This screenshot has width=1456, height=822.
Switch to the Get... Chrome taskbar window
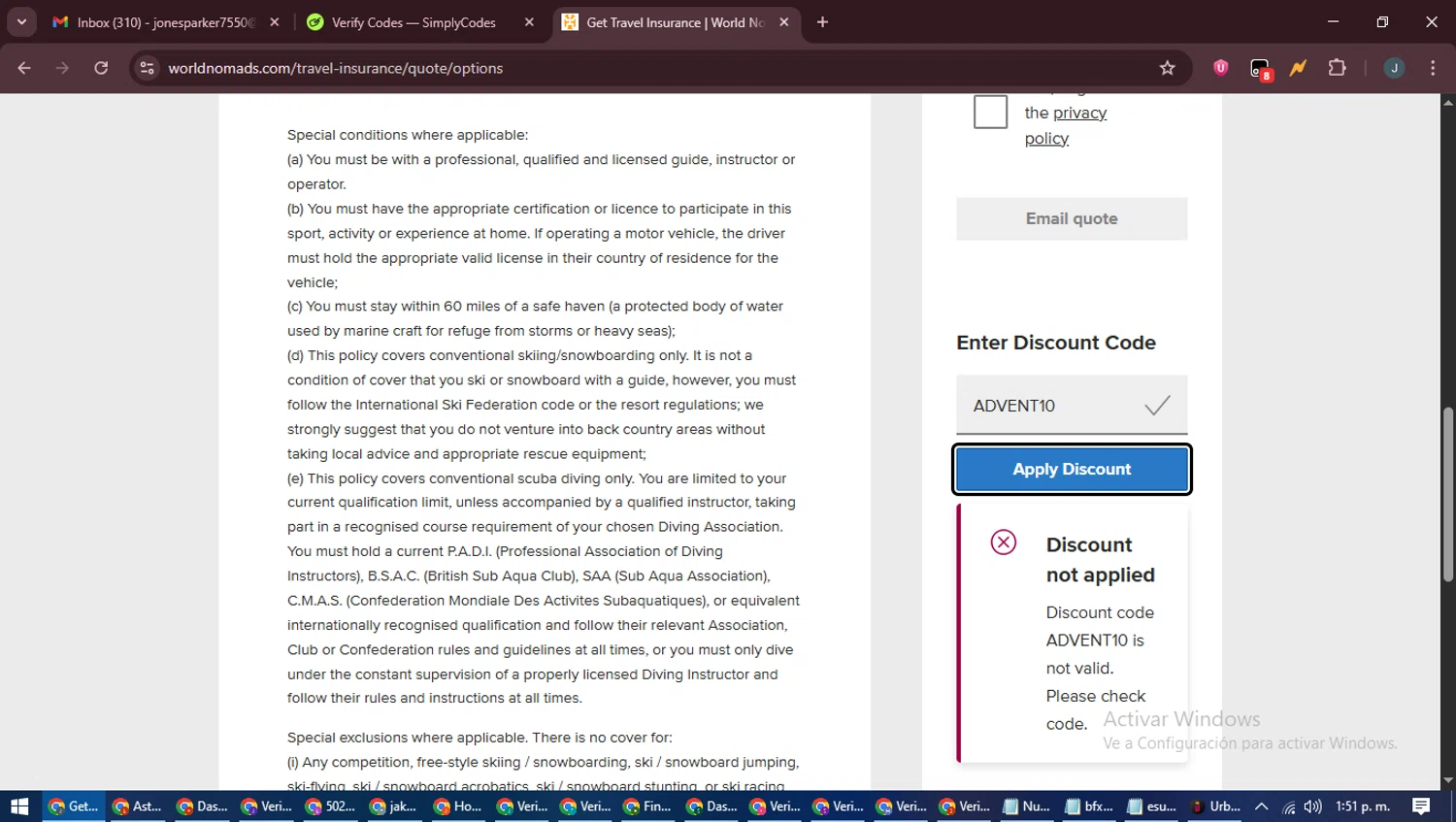[x=73, y=806]
